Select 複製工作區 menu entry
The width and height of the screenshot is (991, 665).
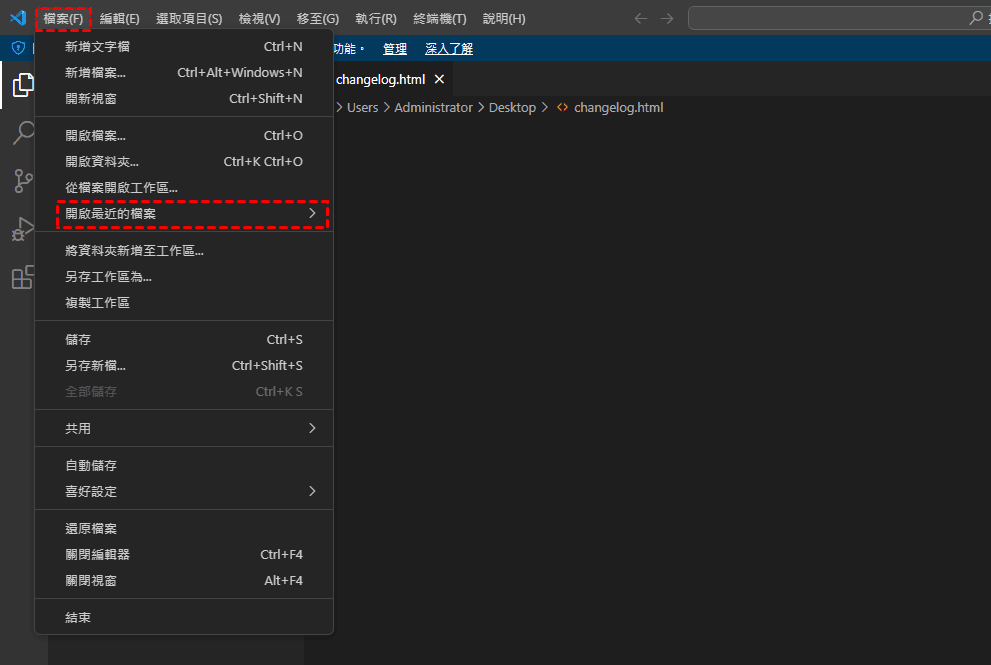click(184, 303)
